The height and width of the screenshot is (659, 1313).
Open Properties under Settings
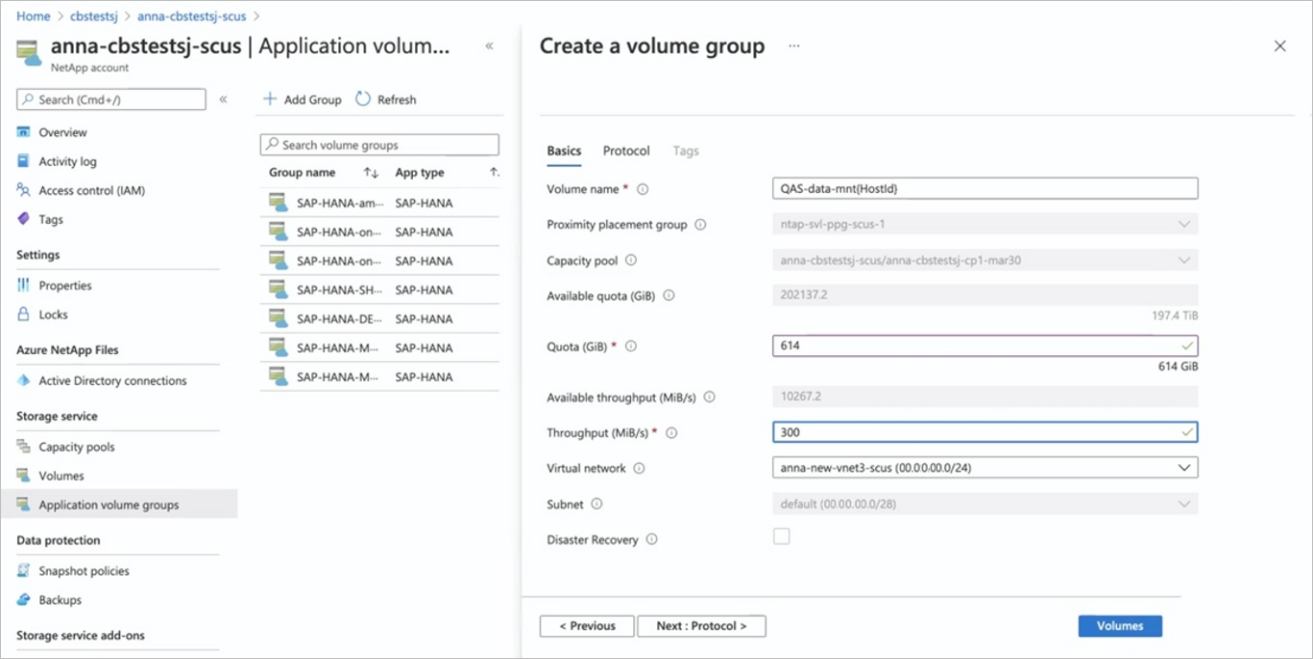(x=65, y=285)
